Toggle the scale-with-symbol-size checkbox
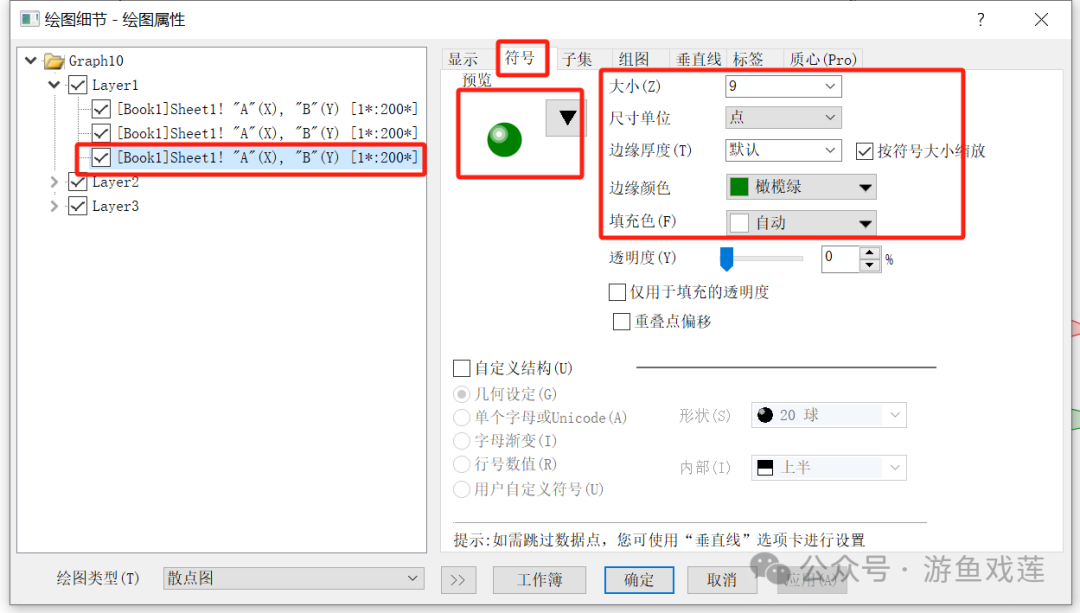This screenshot has height=613, width=1080. 864,151
